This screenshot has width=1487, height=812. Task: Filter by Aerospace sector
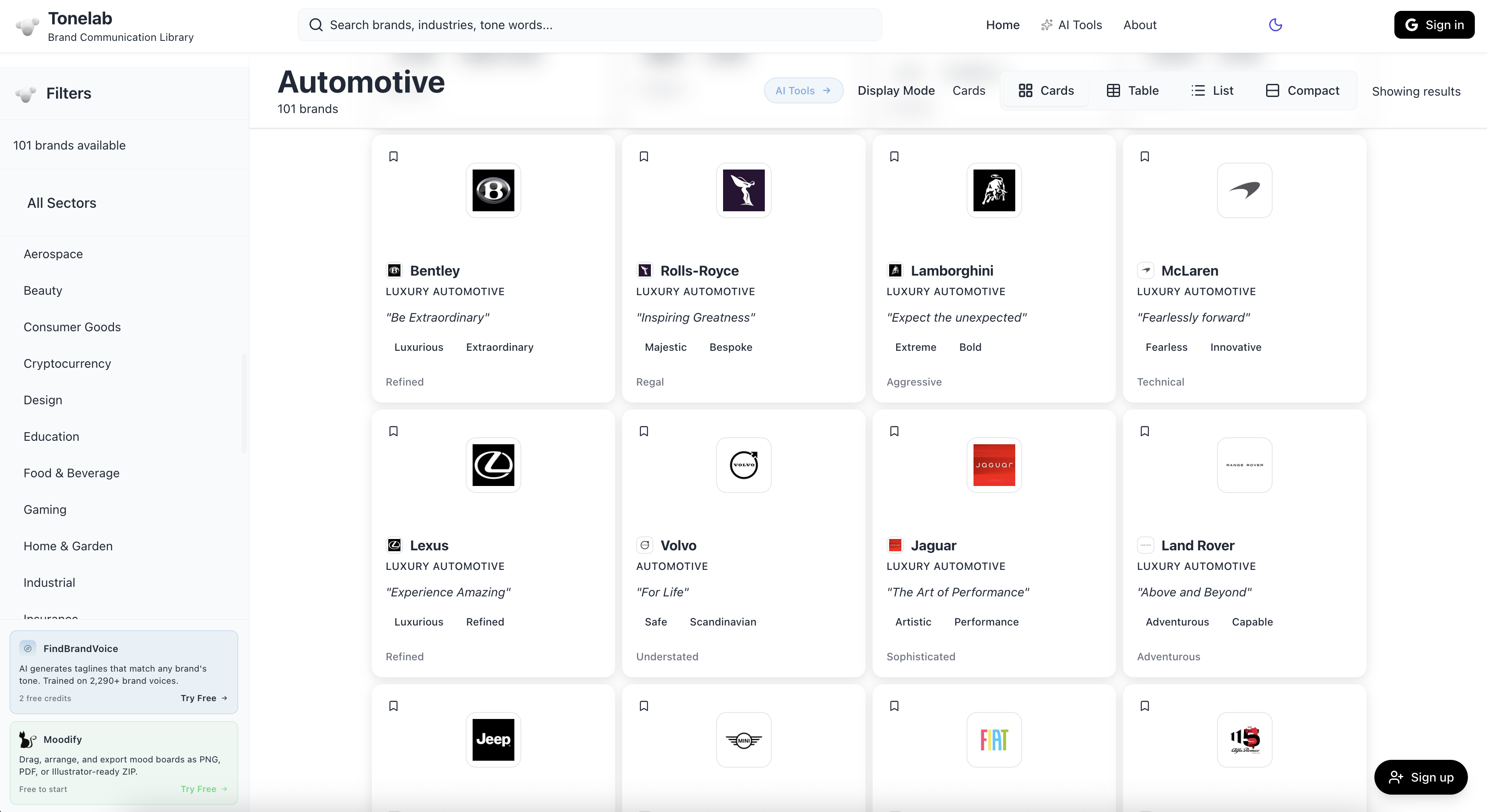pos(53,254)
